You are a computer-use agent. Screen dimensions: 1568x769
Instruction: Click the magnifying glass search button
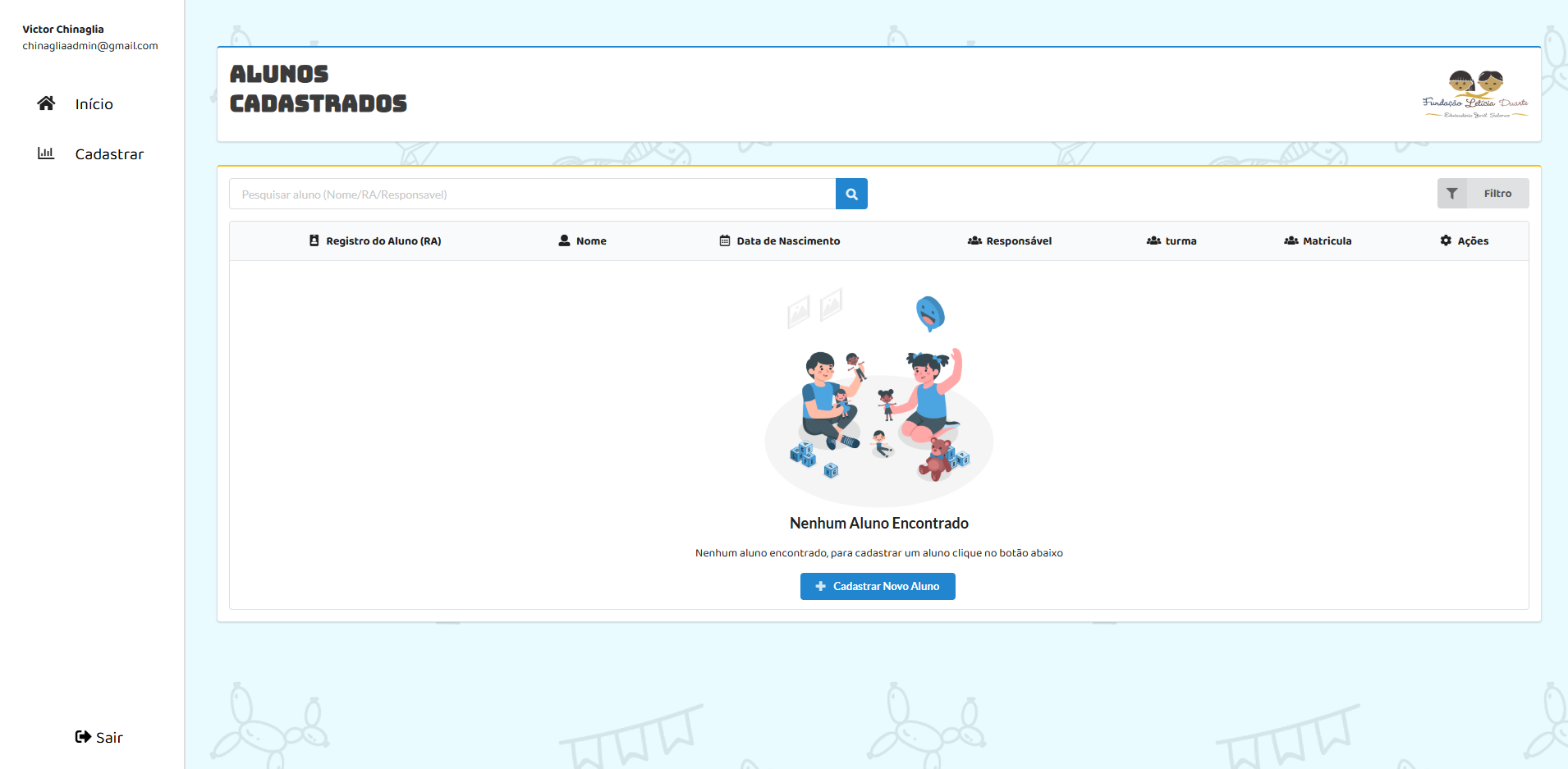coord(851,195)
